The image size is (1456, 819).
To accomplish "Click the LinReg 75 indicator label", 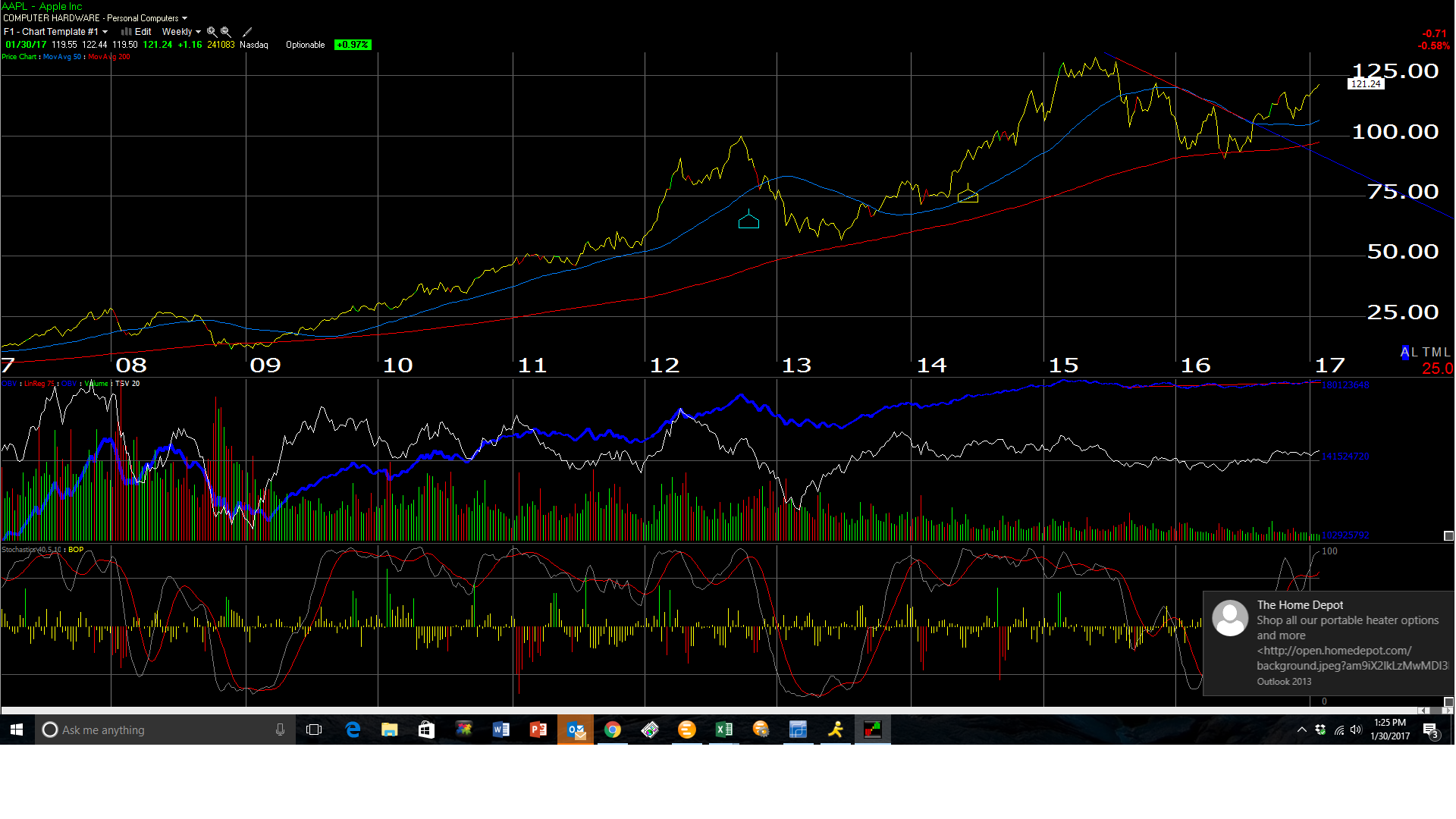I will (x=39, y=384).
